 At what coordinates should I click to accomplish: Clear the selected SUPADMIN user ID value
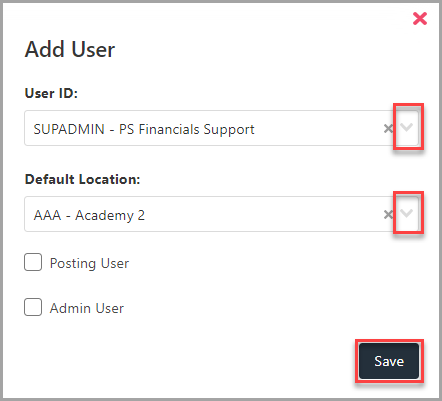[388, 128]
